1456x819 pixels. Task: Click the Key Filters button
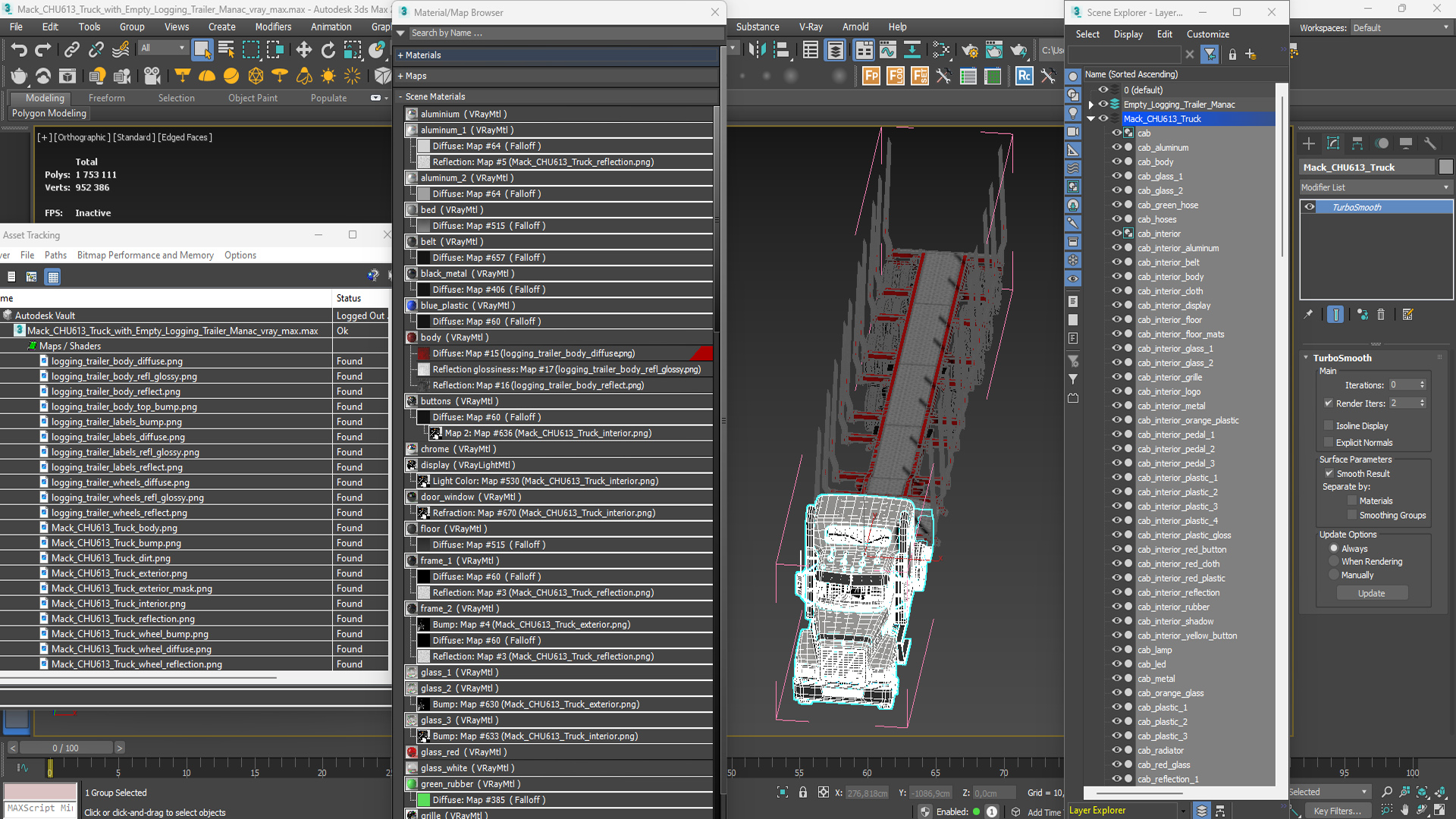click(x=1337, y=811)
